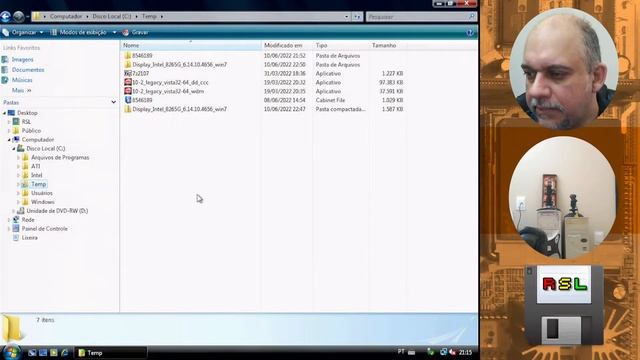Viewport: 640px width, 360px height.
Task: Select the 8546189 Cabinet File icon
Action: [x=128, y=100]
